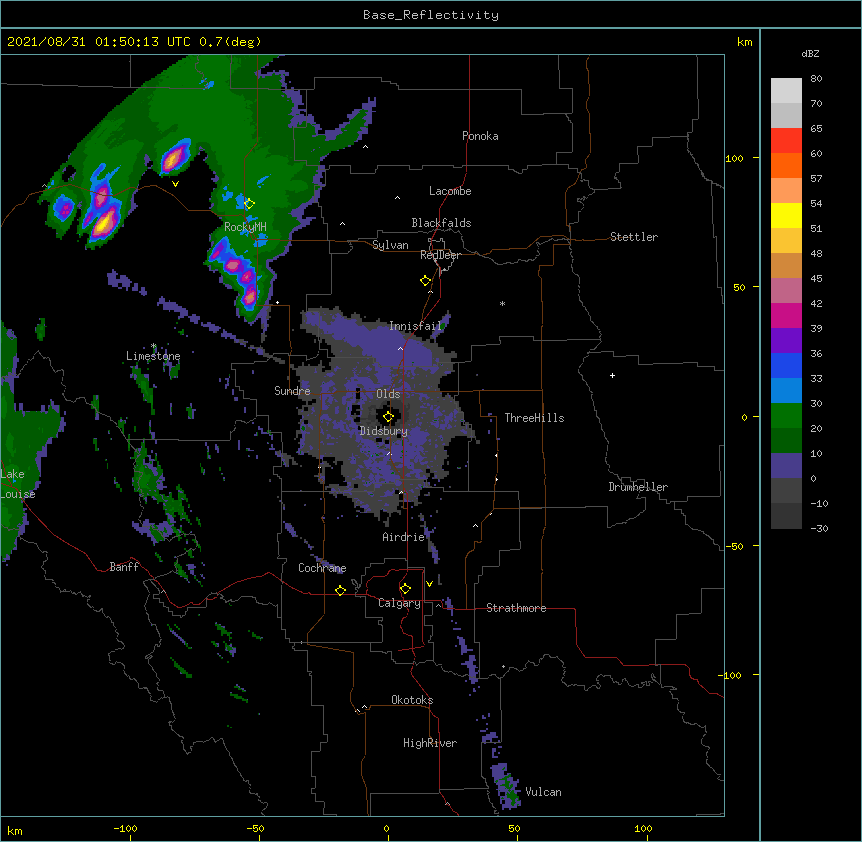The height and width of the screenshot is (842, 862).
Task: Click the RedDeer city label
Action: [x=440, y=255]
